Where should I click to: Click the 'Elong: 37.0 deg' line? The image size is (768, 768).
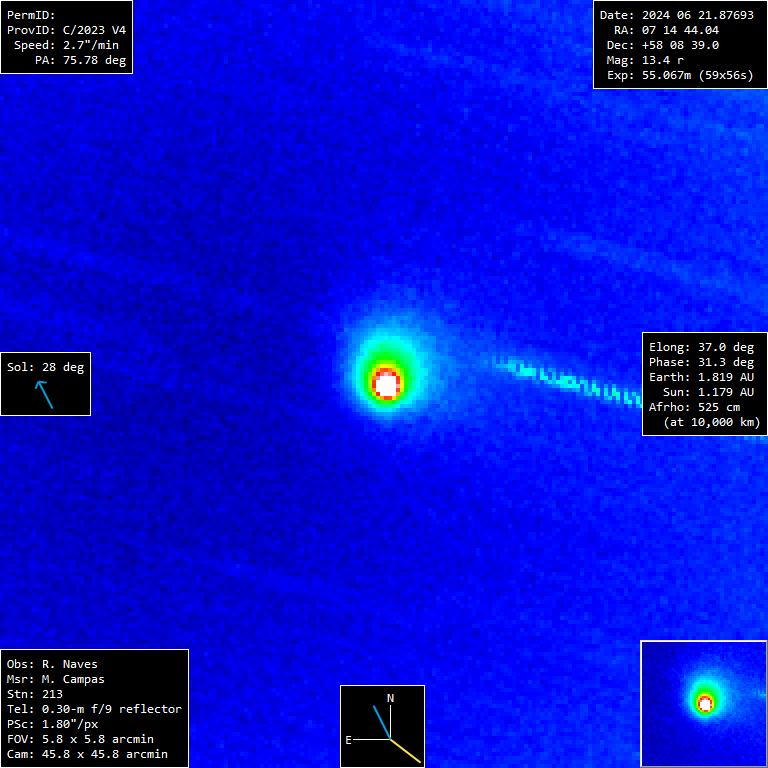(701, 347)
